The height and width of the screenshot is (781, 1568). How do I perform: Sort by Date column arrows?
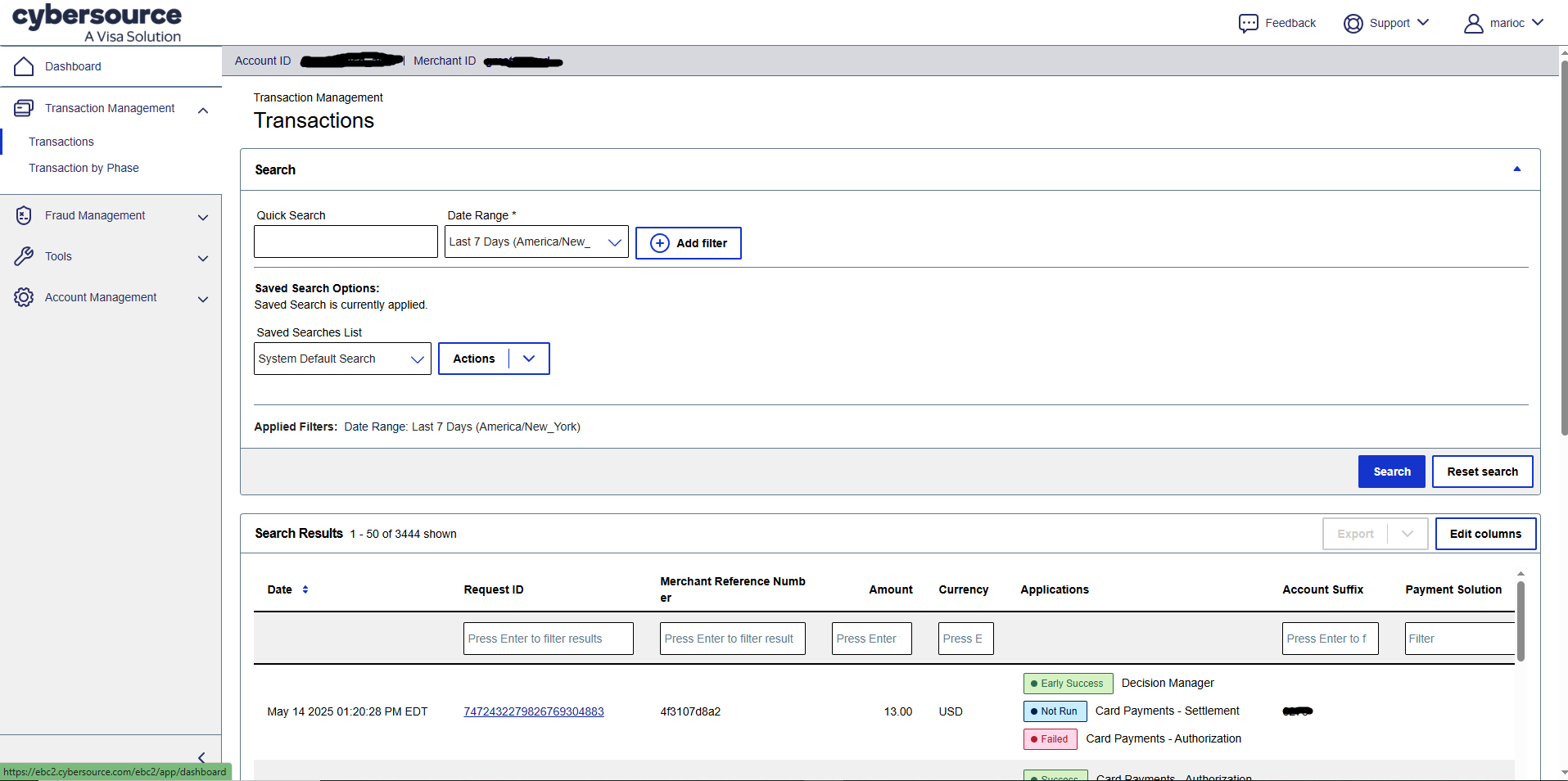[305, 589]
